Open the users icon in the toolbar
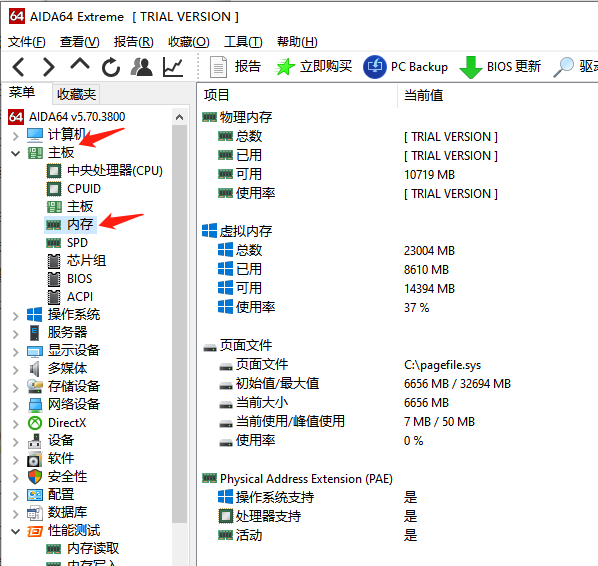Image resolution: width=598 pixels, height=566 pixels. pos(141,67)
